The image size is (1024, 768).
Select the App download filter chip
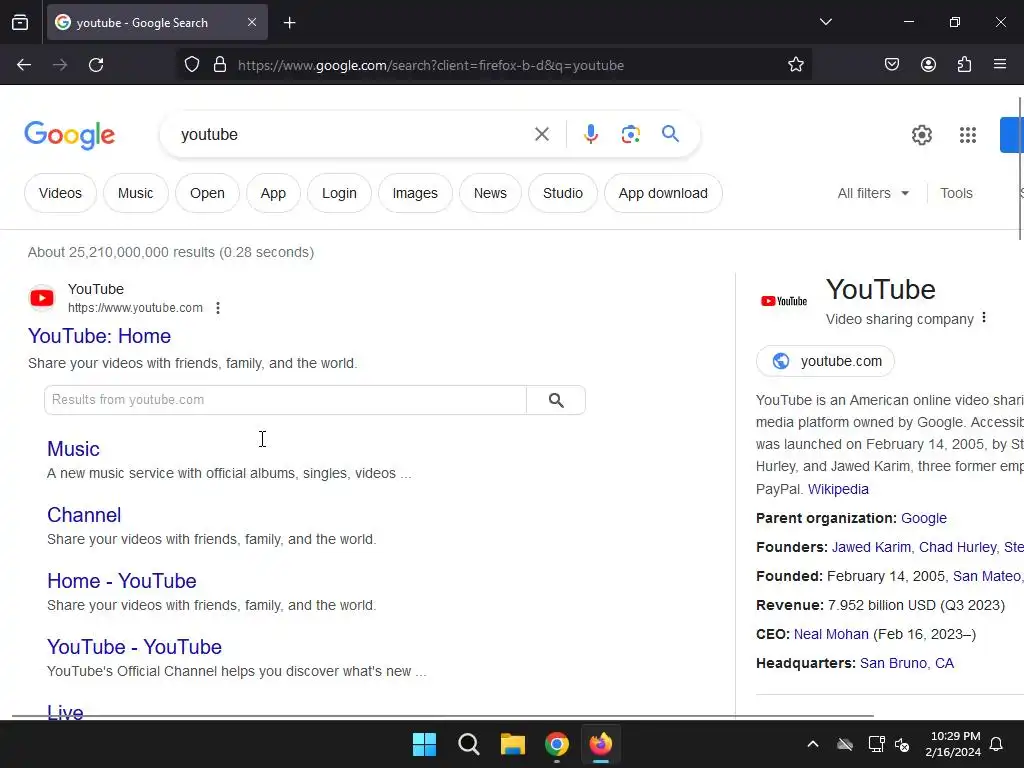(663, 193)
